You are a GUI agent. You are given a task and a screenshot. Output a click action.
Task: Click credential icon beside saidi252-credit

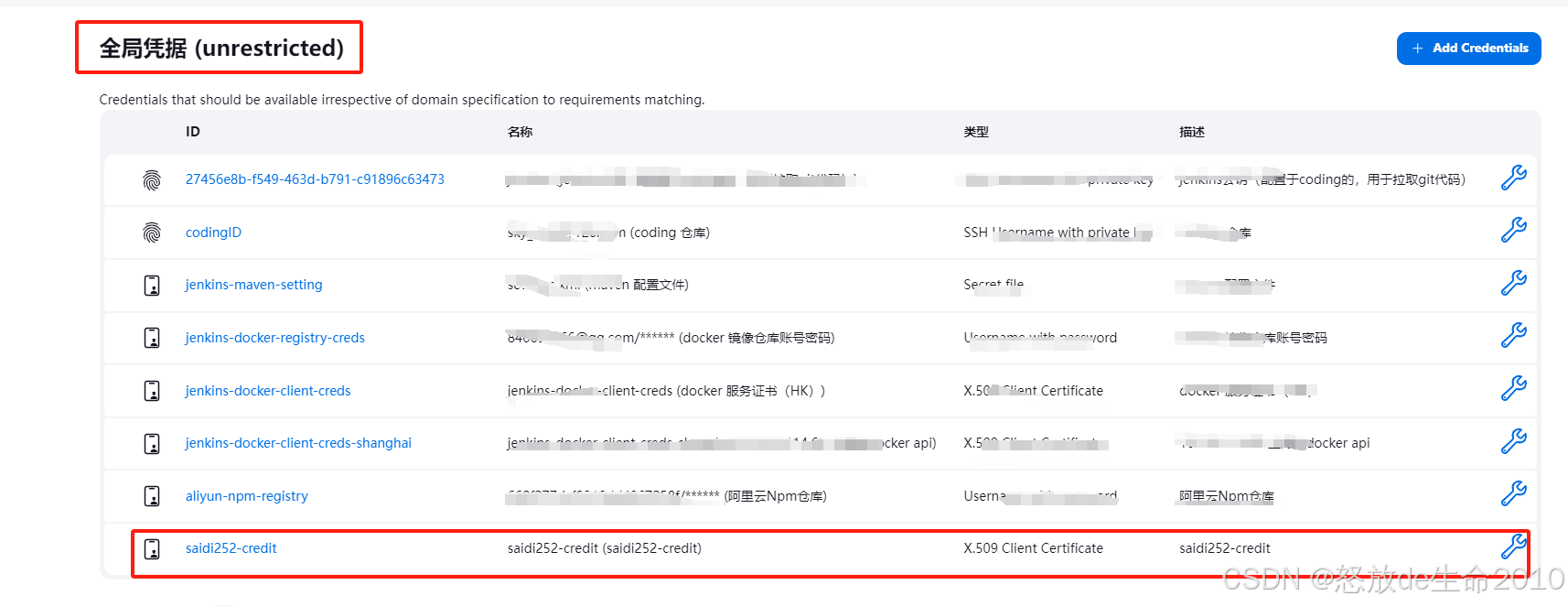point(152,549)
